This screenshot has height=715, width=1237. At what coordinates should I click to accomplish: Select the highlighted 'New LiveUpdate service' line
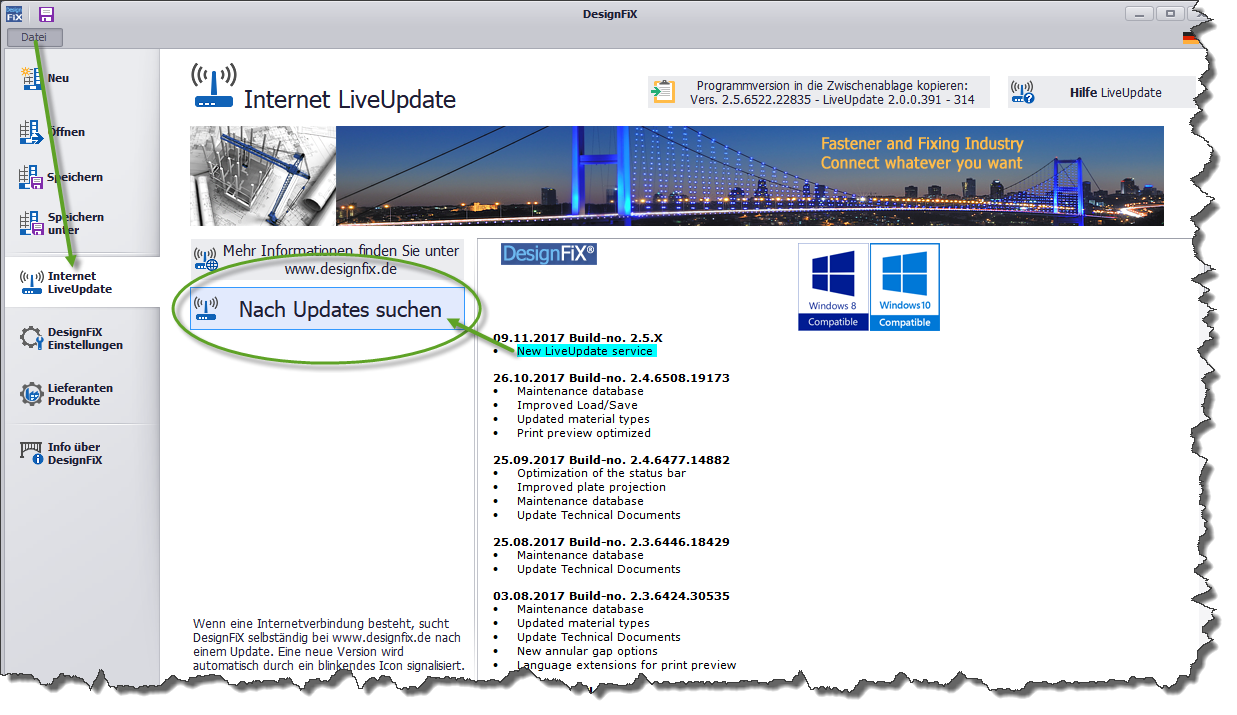585,351
